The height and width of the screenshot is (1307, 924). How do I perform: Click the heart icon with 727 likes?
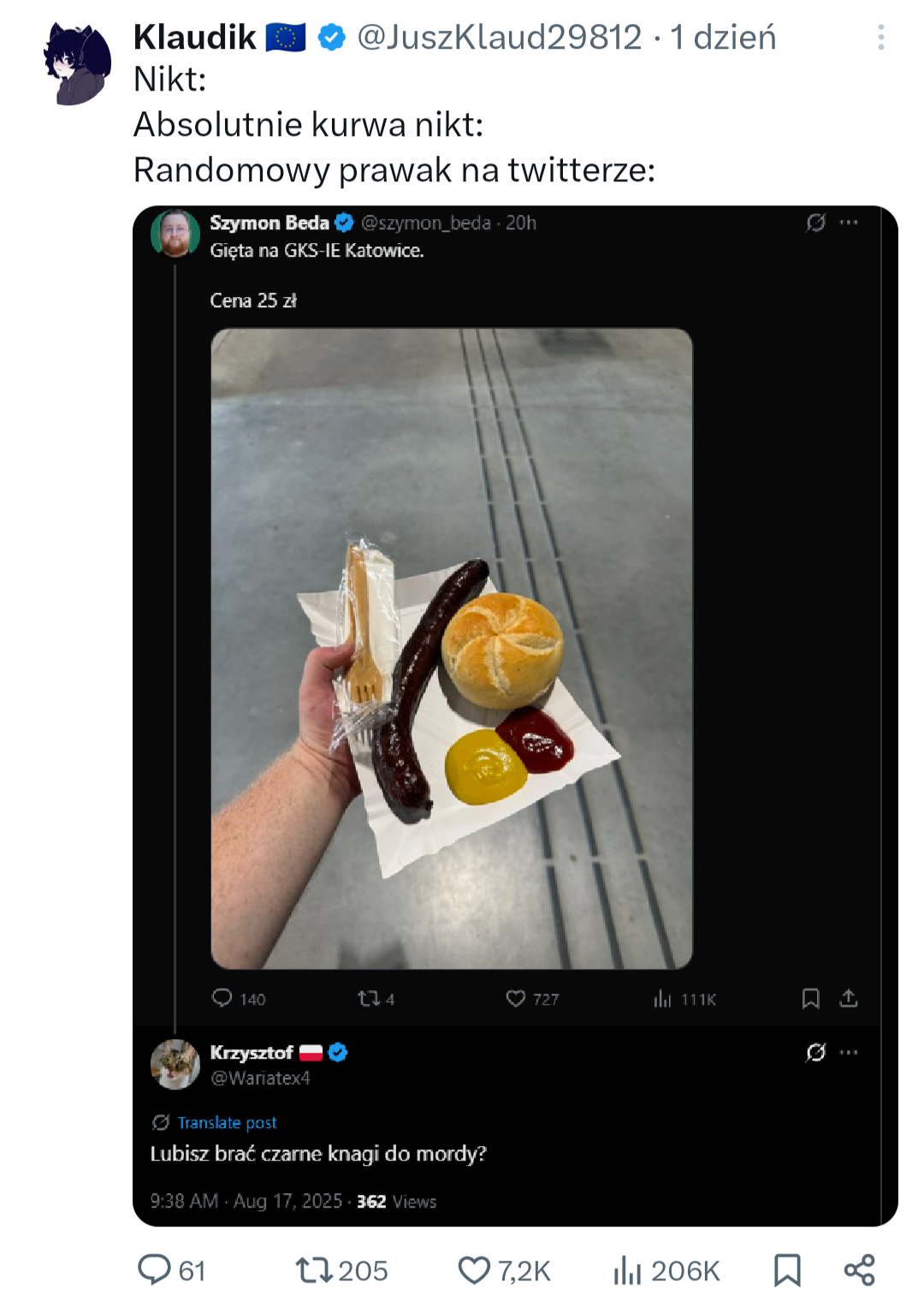pos(515,998)
